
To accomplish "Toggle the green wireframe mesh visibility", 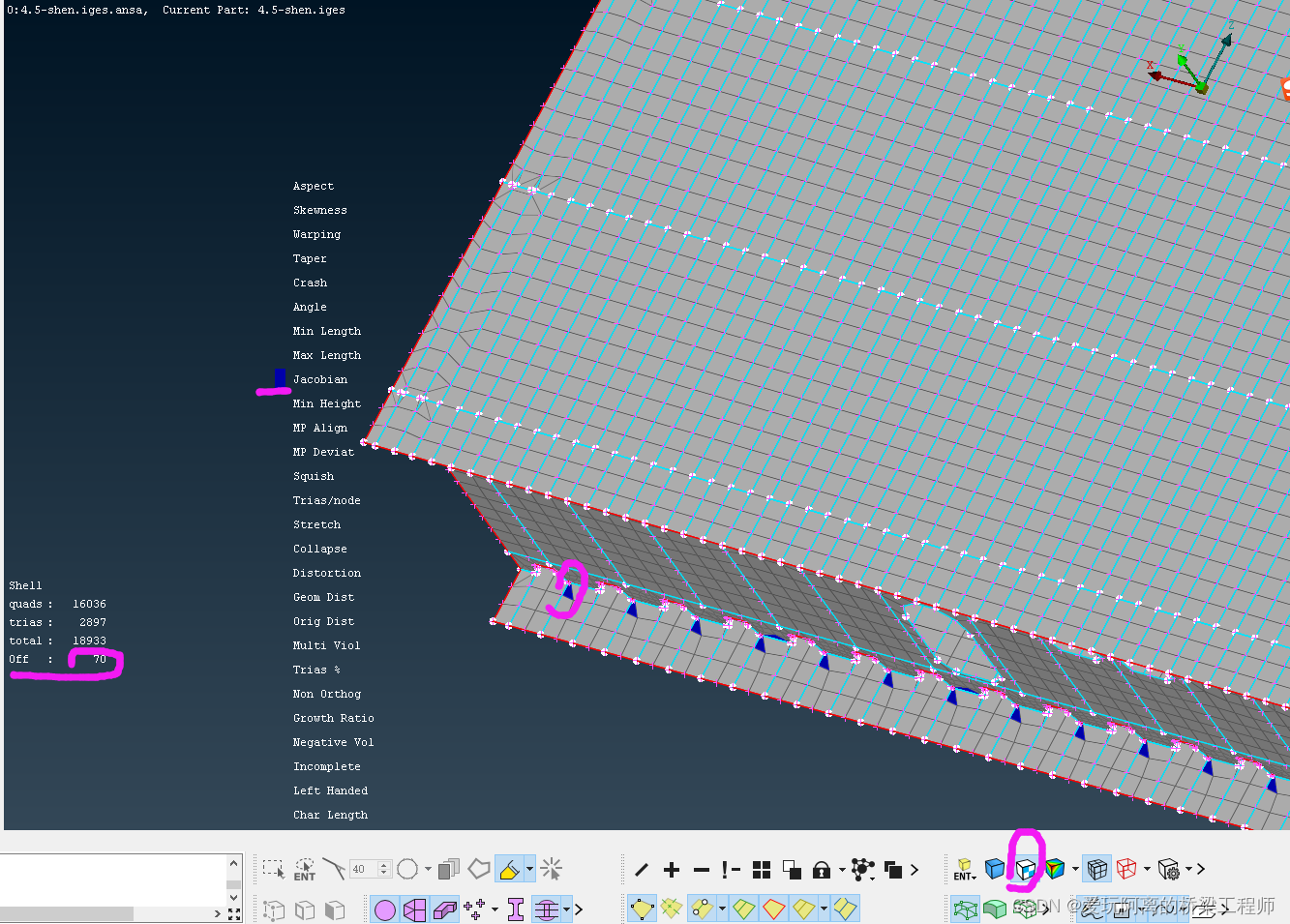I will coord(965,909).
